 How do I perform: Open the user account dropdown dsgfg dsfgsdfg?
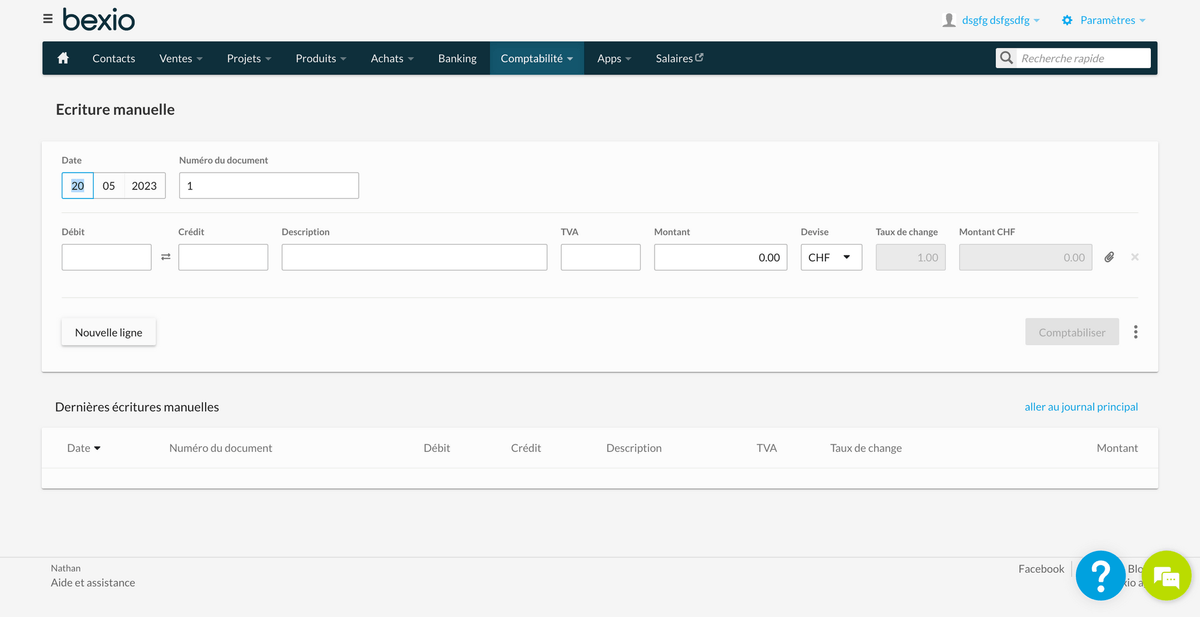[x=991, y=20]
